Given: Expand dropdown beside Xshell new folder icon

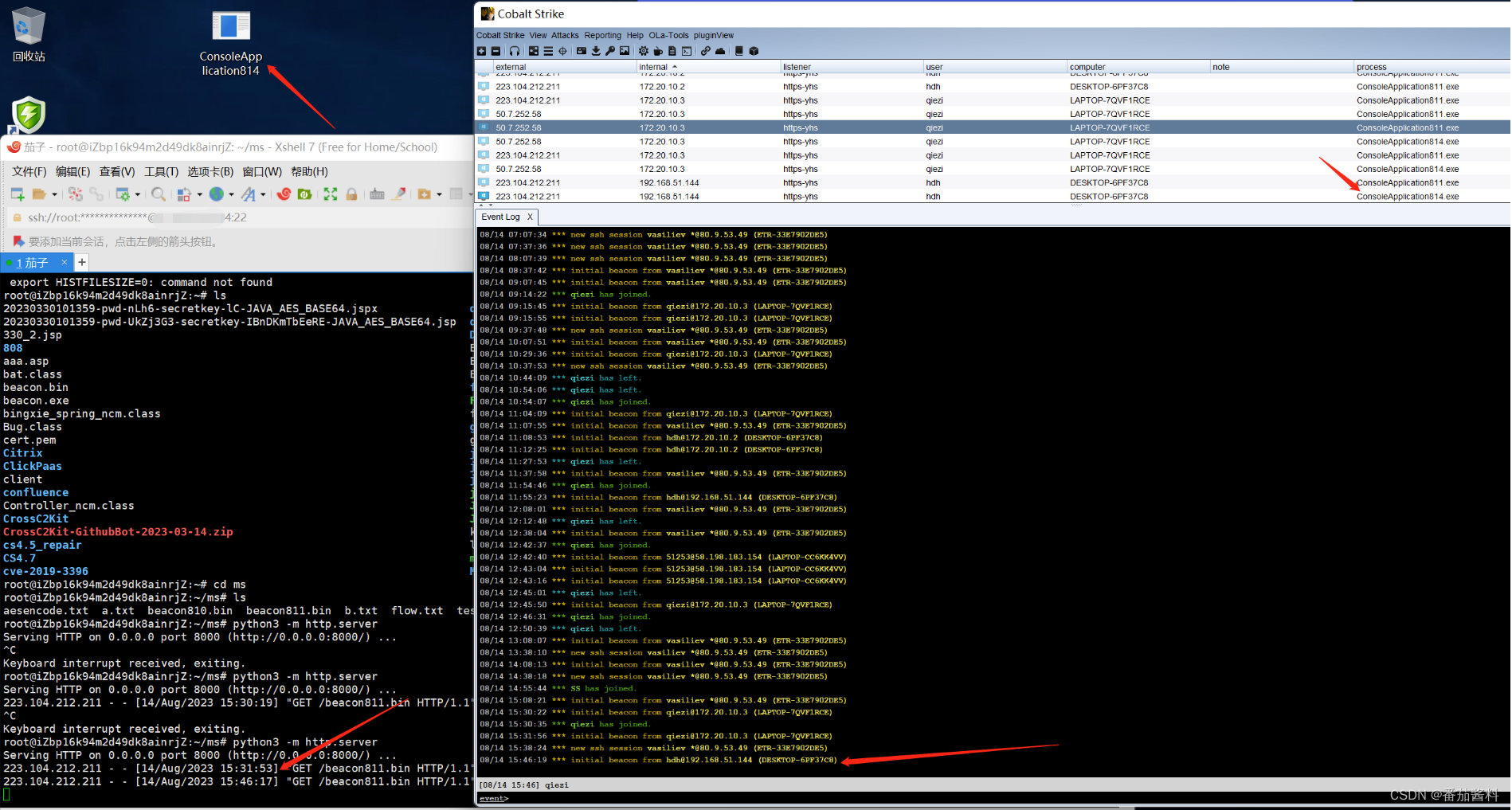Looking at the screenshot, I should tap(439, 194).
